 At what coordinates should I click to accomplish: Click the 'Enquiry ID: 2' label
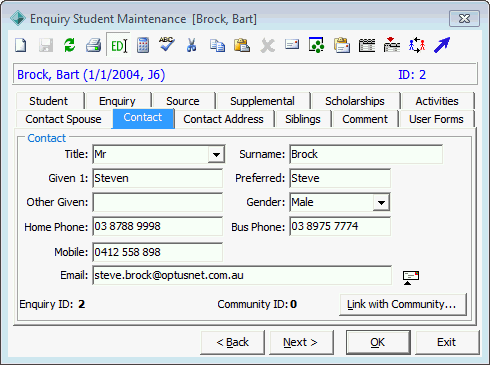(x=52, y=304)
